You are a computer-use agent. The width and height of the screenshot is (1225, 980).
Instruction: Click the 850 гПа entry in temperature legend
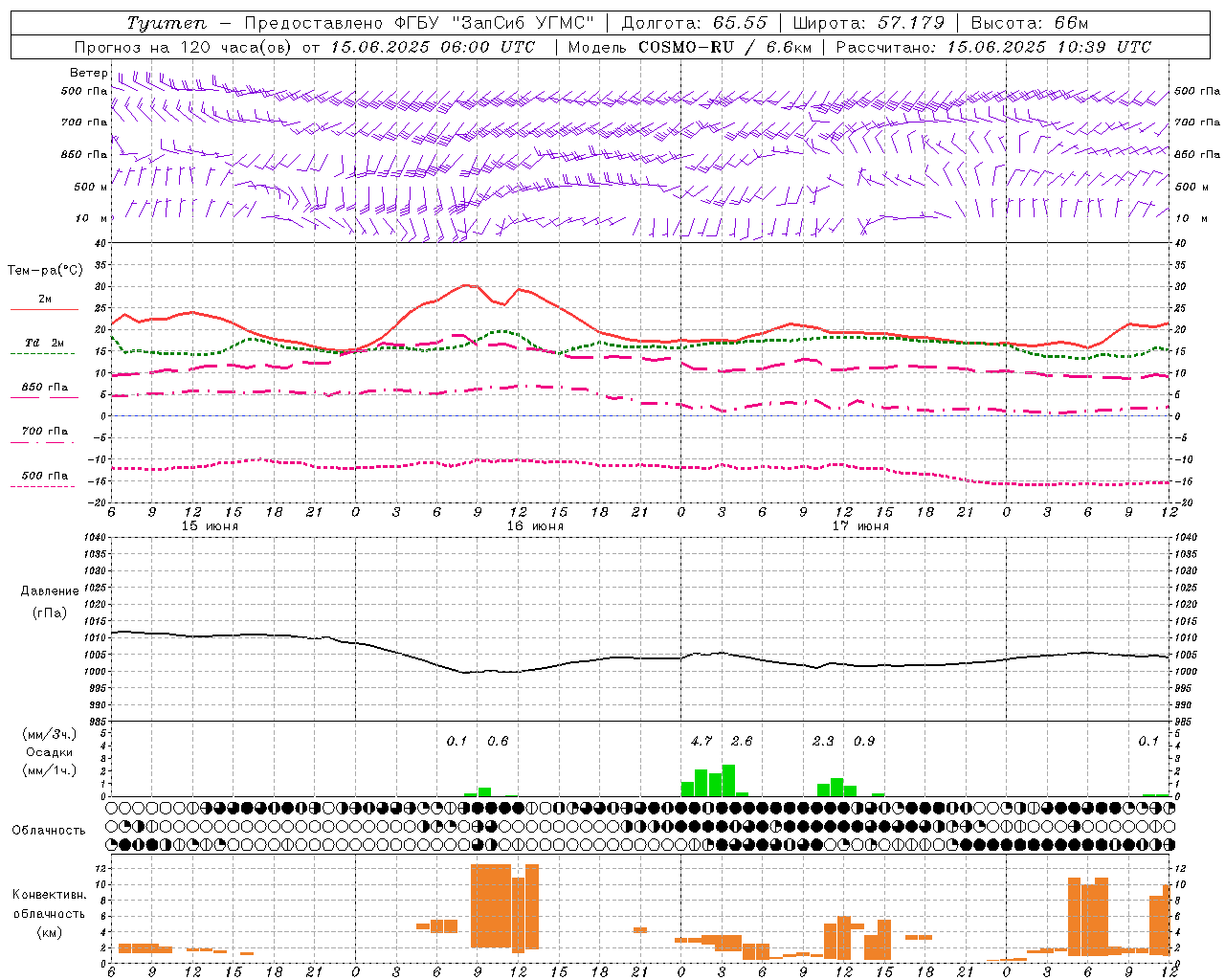click(x=45, y=388)
